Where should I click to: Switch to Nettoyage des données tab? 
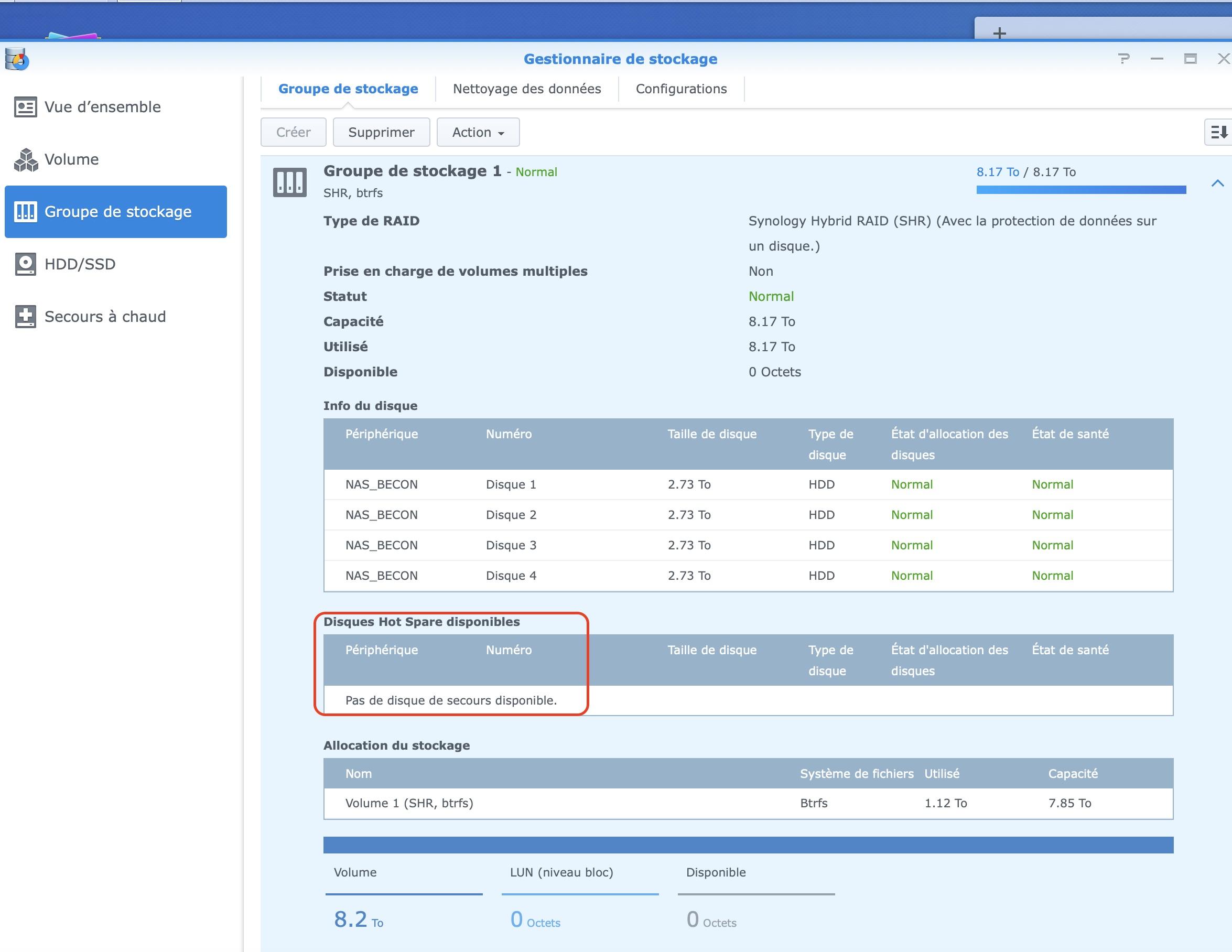(x=526, y=89)
